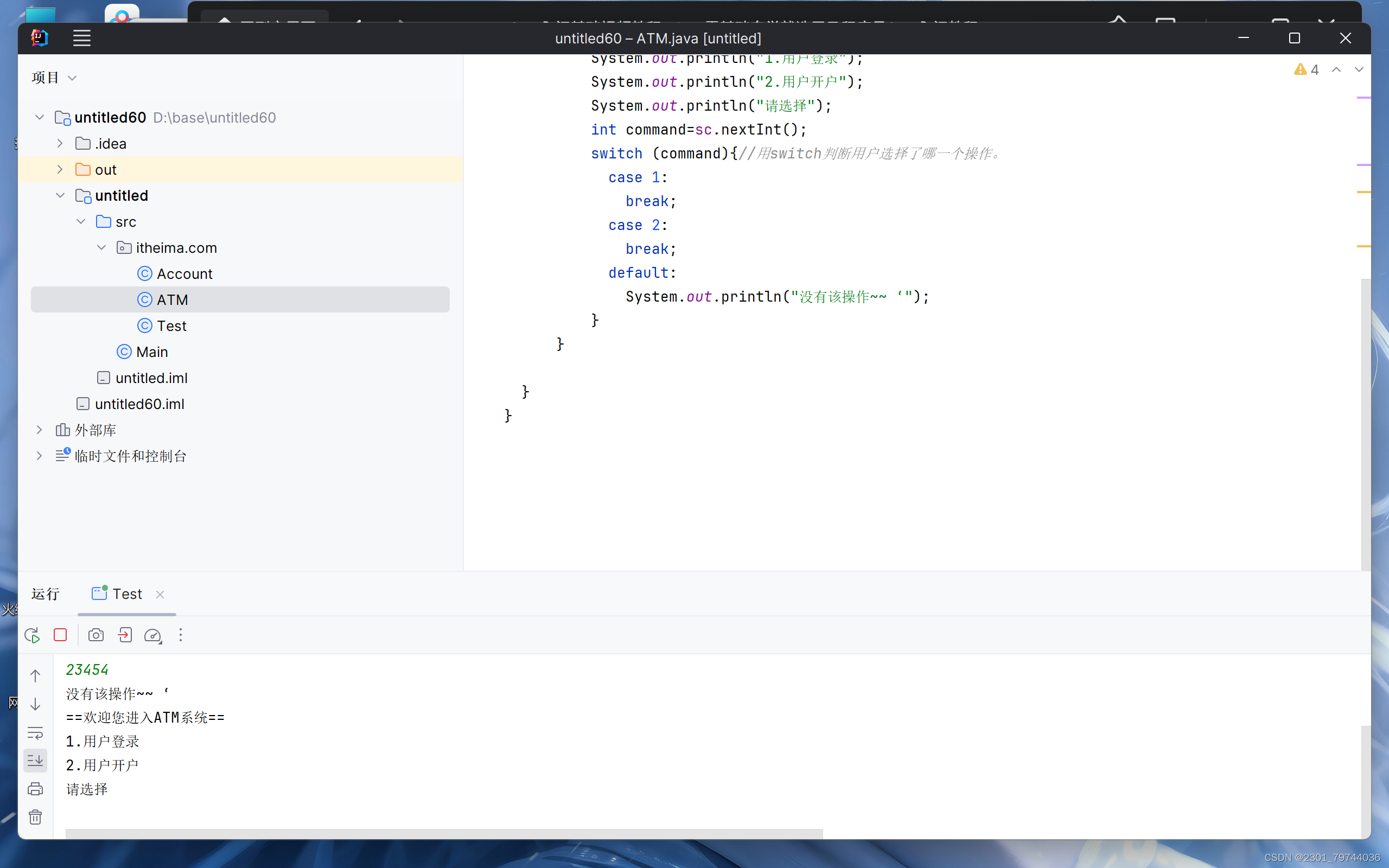Select the ATM class file
This screenshot has height=868, width=1389.
[x=240, y=299]
